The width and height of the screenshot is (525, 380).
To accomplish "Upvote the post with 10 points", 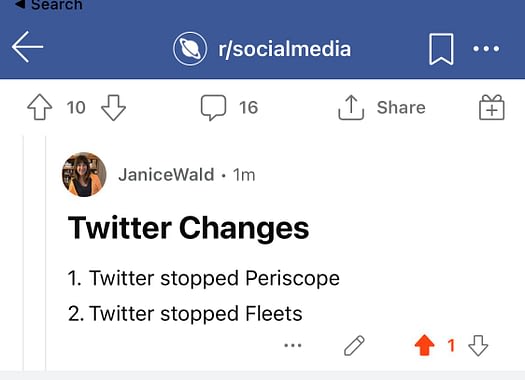I will 40,107.
